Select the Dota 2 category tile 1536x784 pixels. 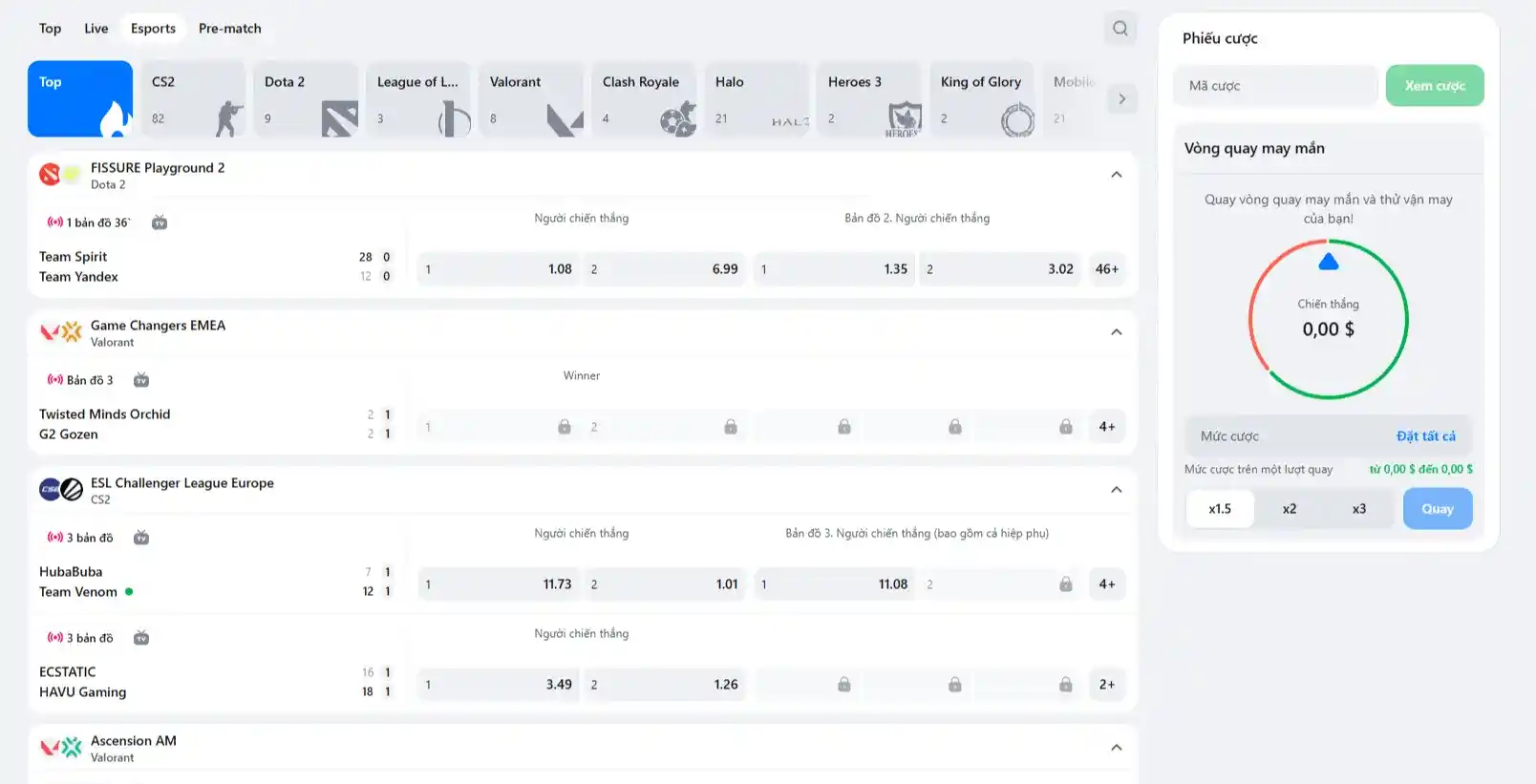[x=306, y=99]
